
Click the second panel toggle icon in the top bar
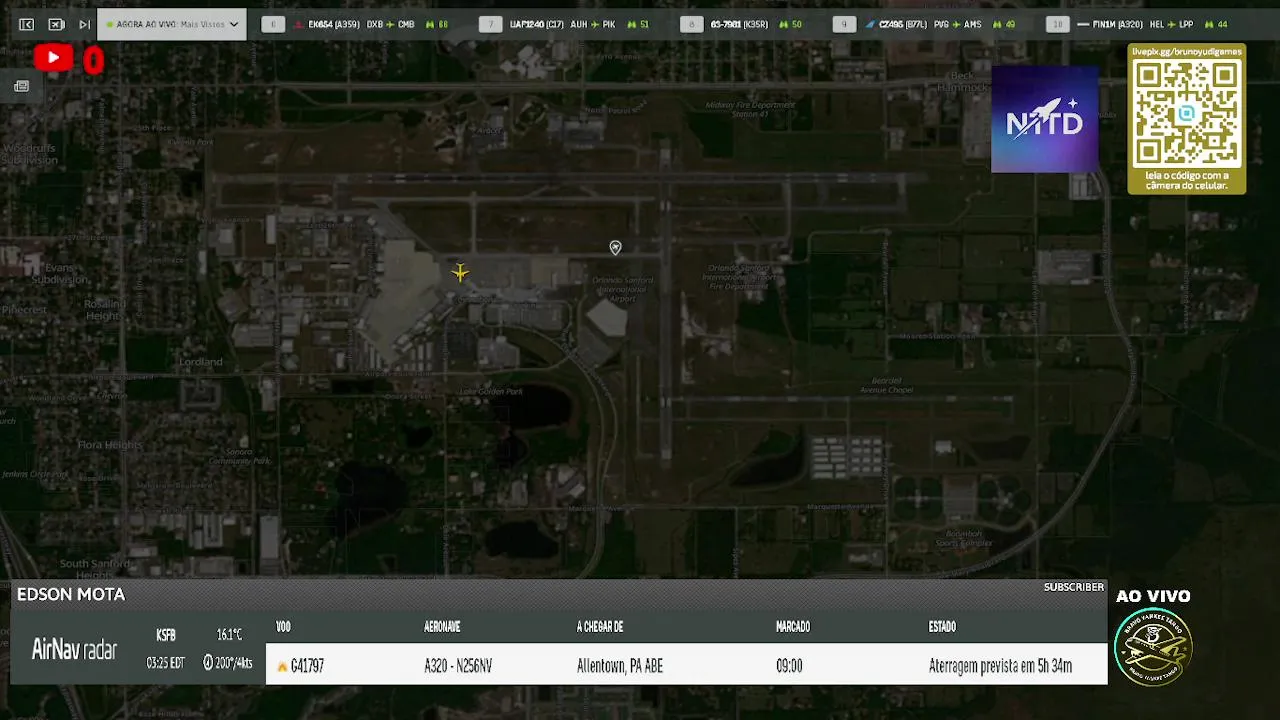point(57,24)
